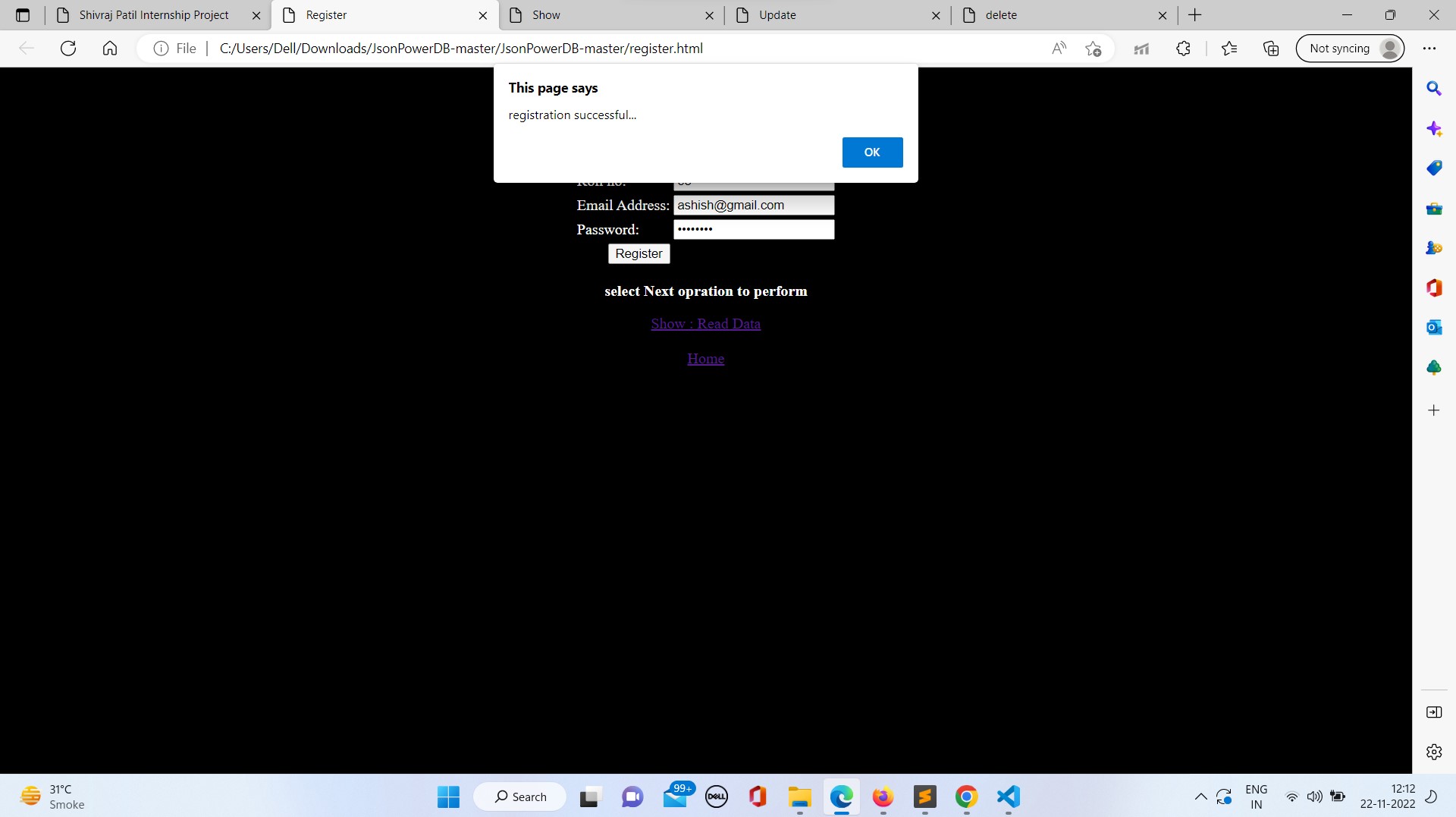This screenshot has width=1456, height=817.
Task: Open Outlook from the Edge sidebar
Action: pyautogui.click(x=1435, y=327)
